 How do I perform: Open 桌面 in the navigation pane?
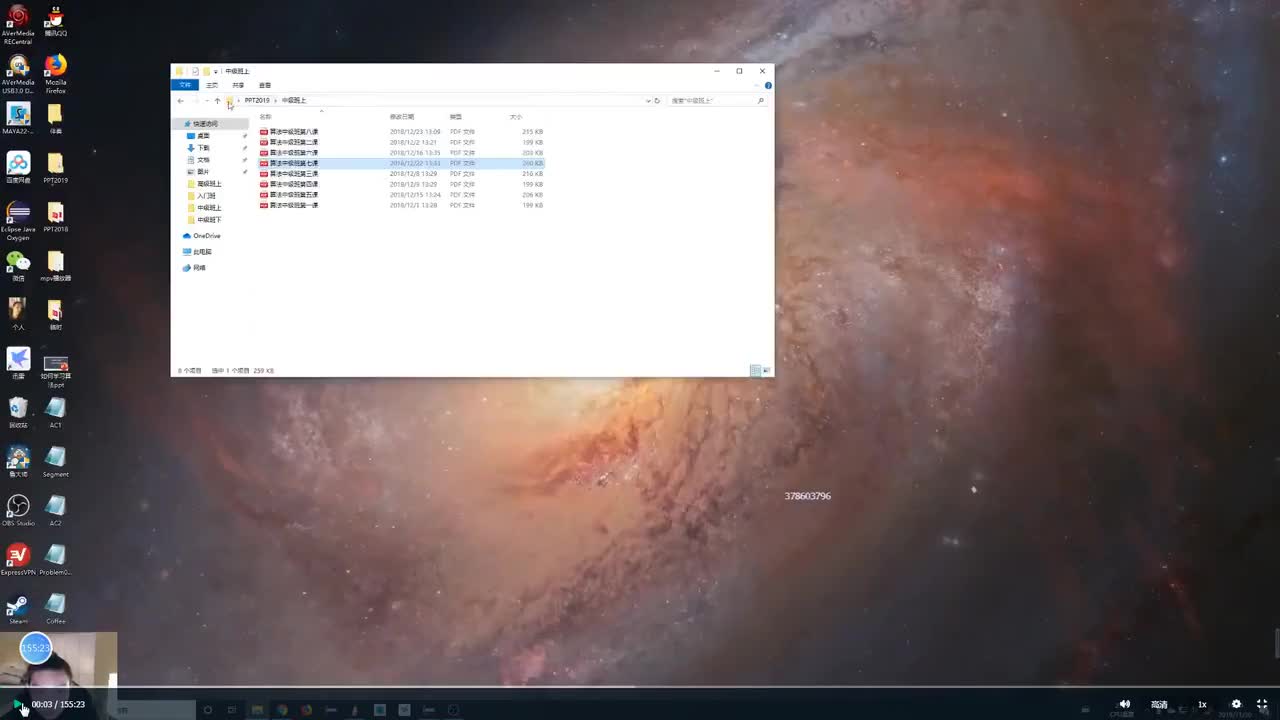coord(203,136)
